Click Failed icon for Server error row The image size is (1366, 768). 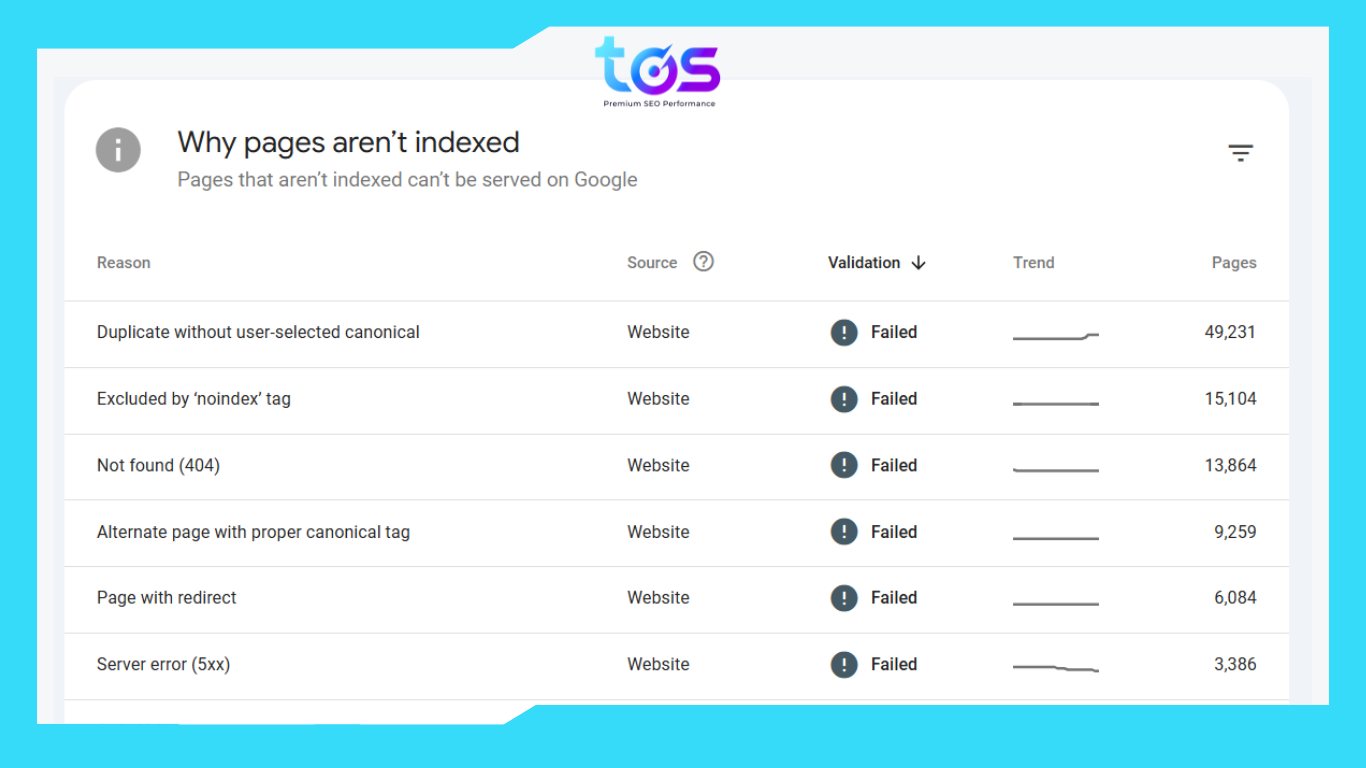(x=844, y=664)
